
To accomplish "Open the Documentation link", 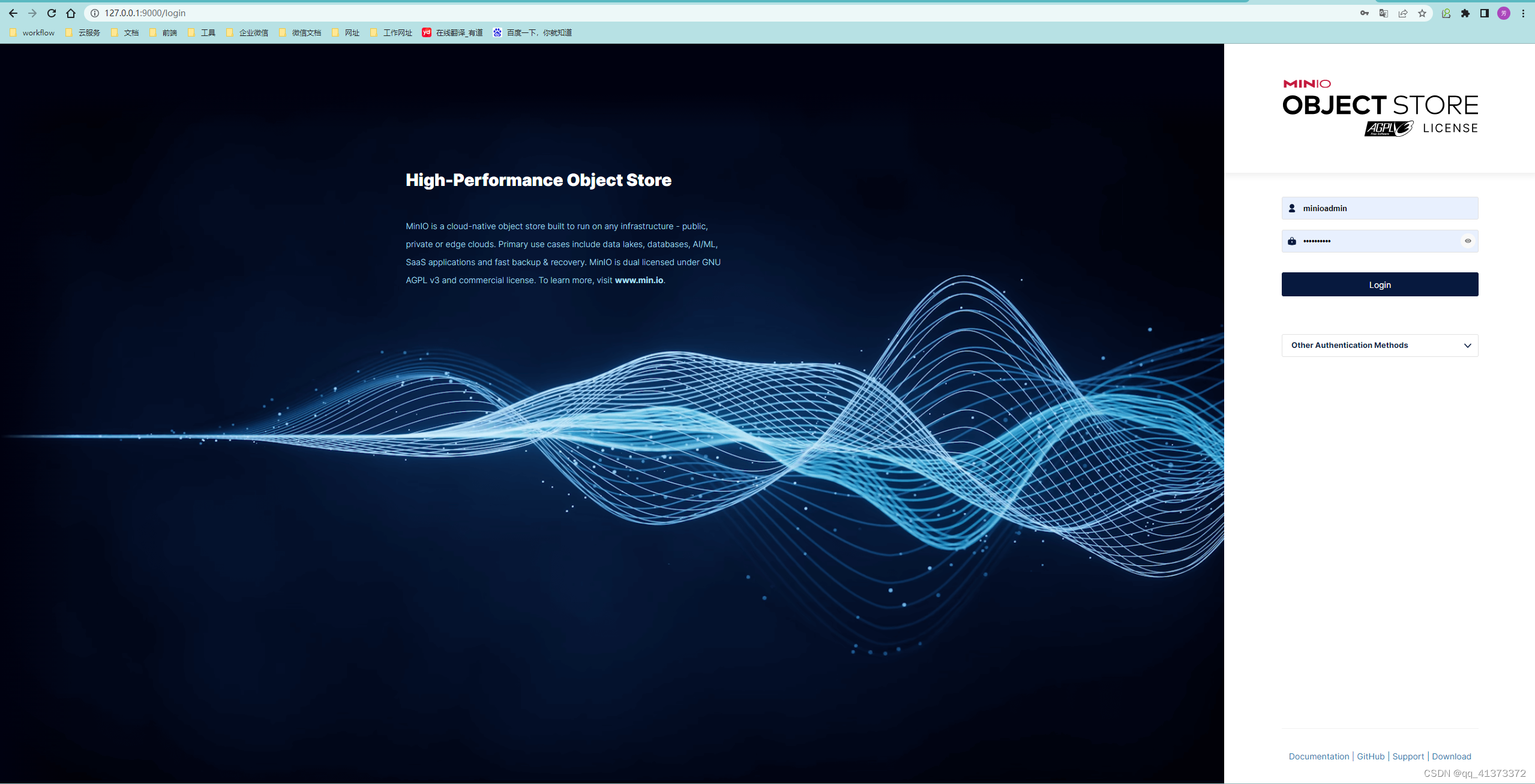I will tap(1318, 756).
